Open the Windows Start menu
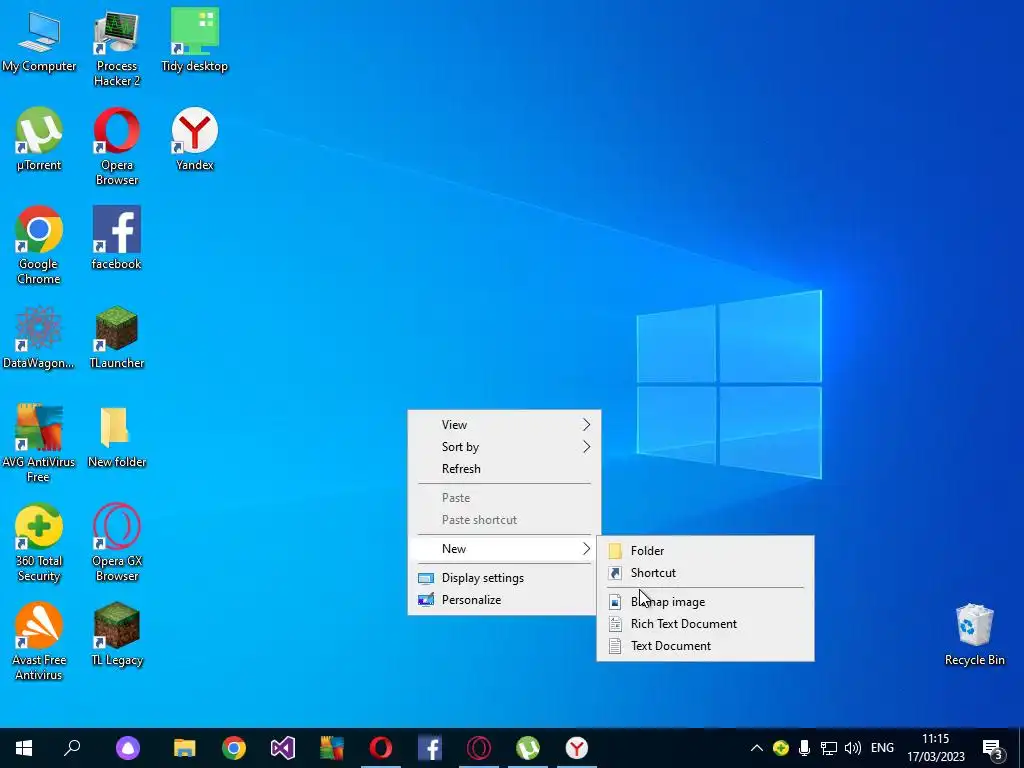 [x=24, y=748]
